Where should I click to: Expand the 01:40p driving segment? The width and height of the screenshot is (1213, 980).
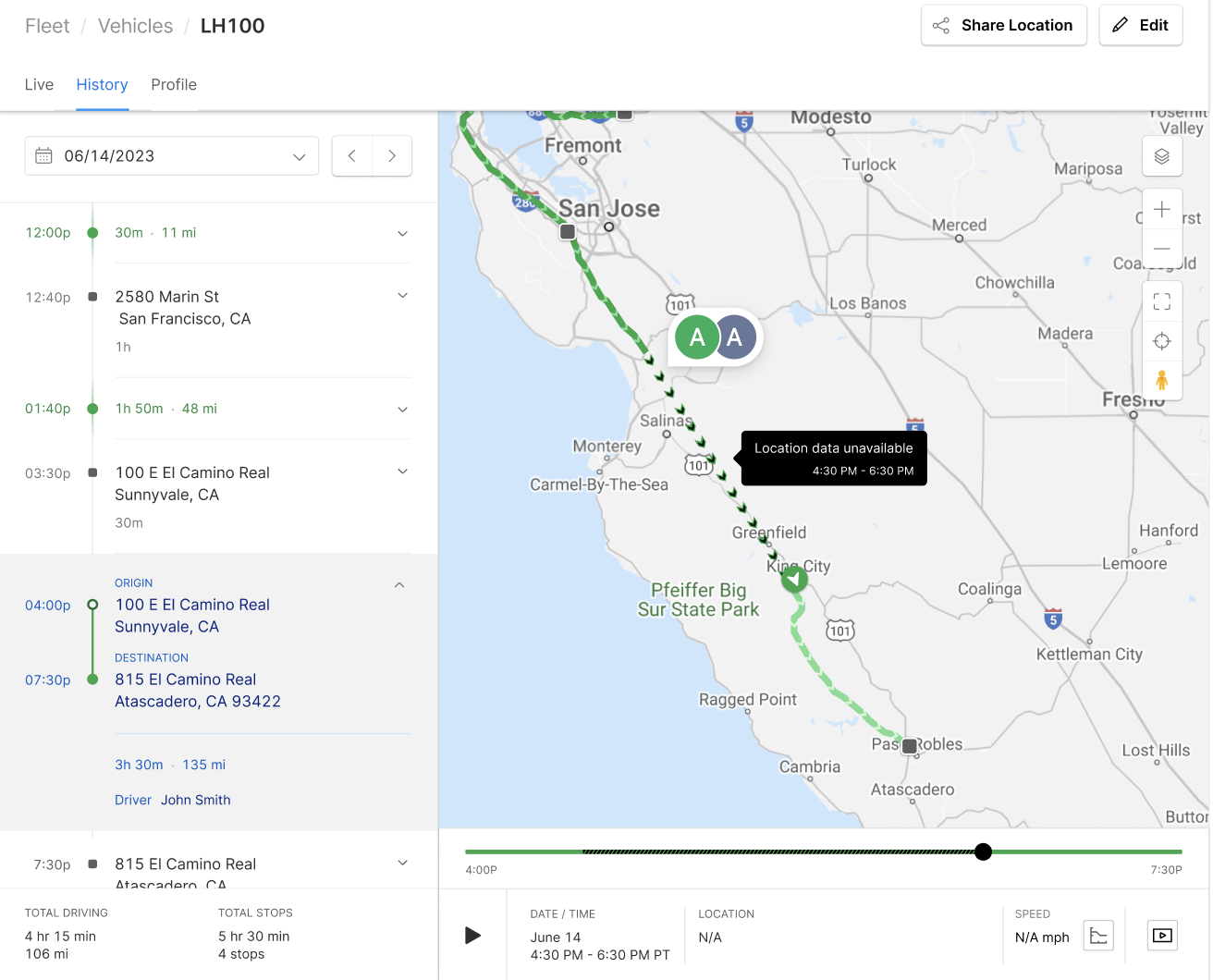point(402,410)
